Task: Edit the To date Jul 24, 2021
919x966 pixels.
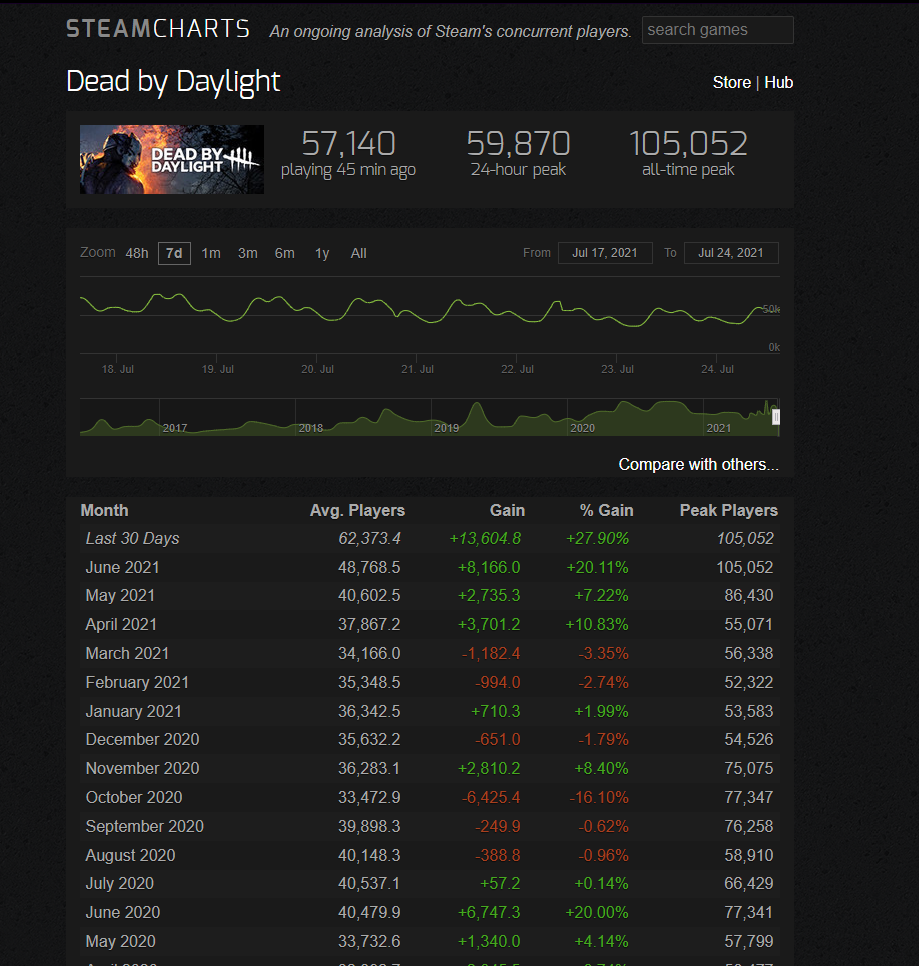Action: [731, 253]
